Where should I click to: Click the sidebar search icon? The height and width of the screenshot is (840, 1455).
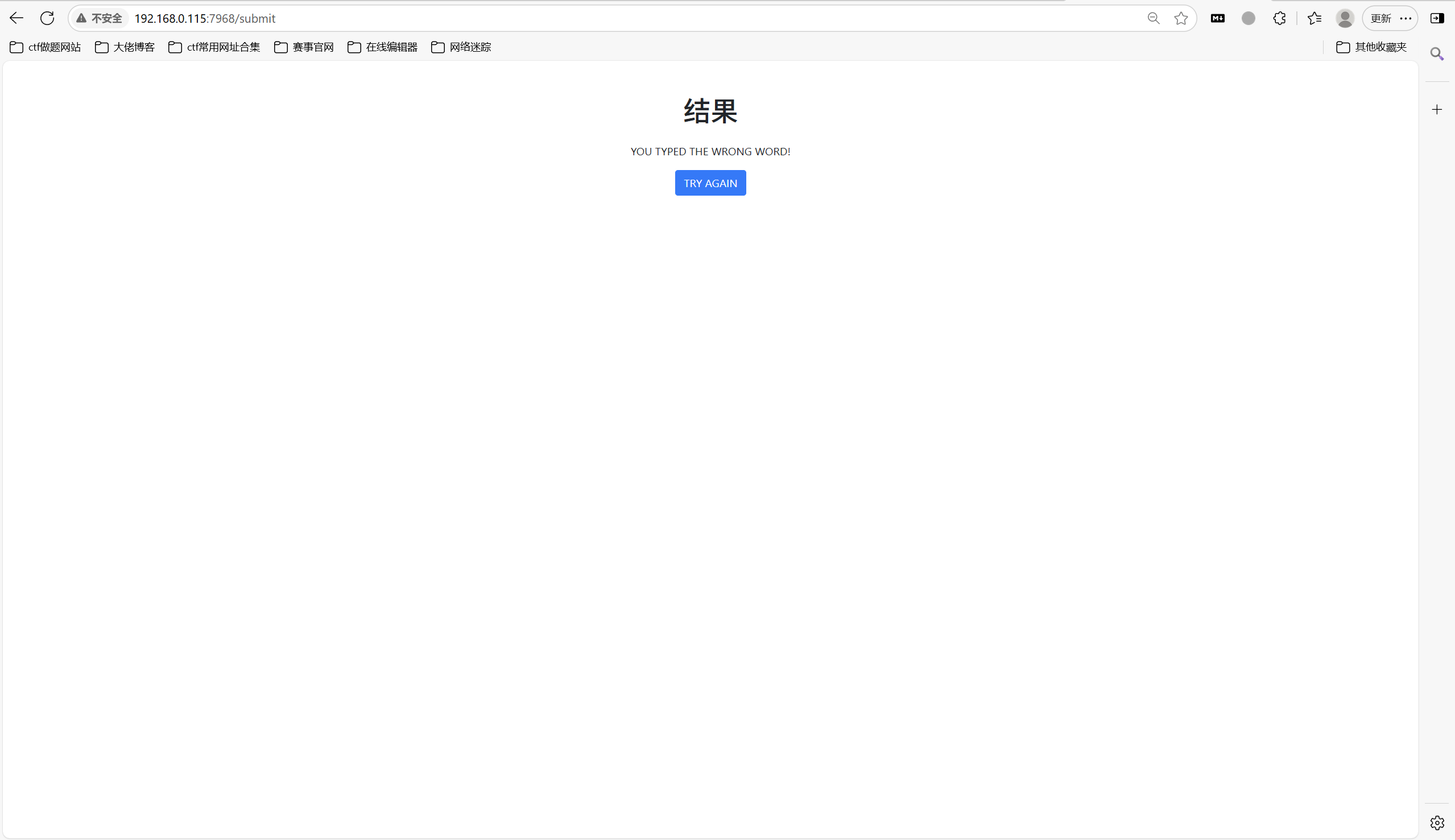click(1437, 54)
